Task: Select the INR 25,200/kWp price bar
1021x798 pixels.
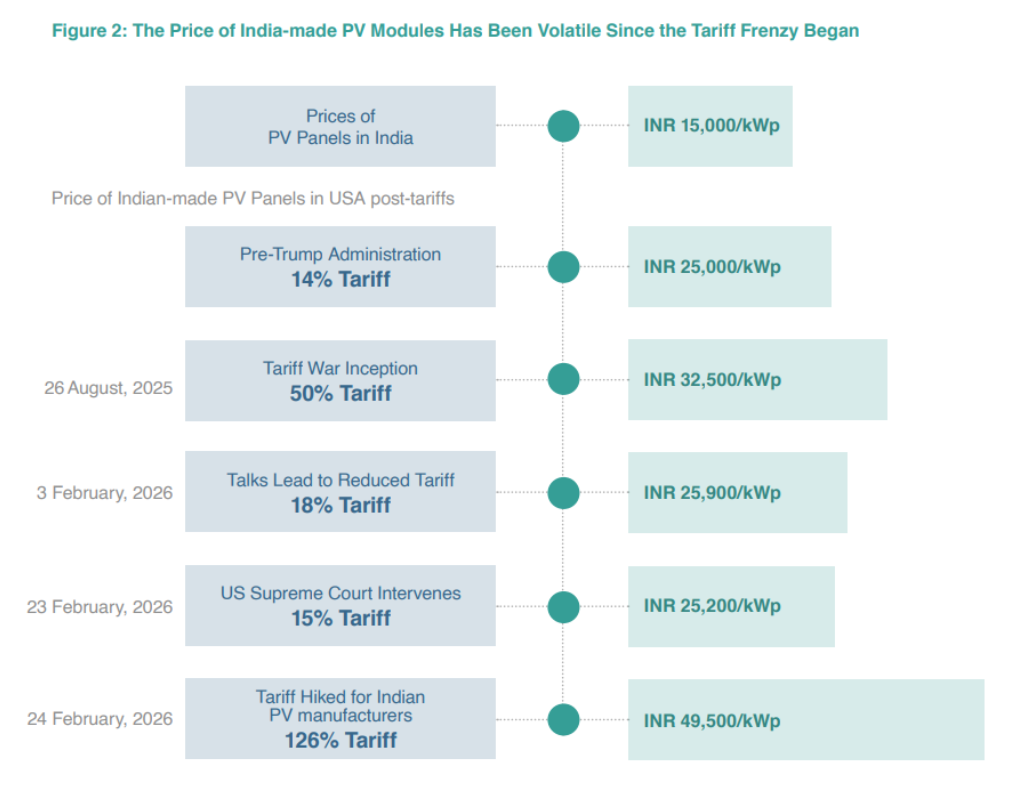Action: point(731,606)
